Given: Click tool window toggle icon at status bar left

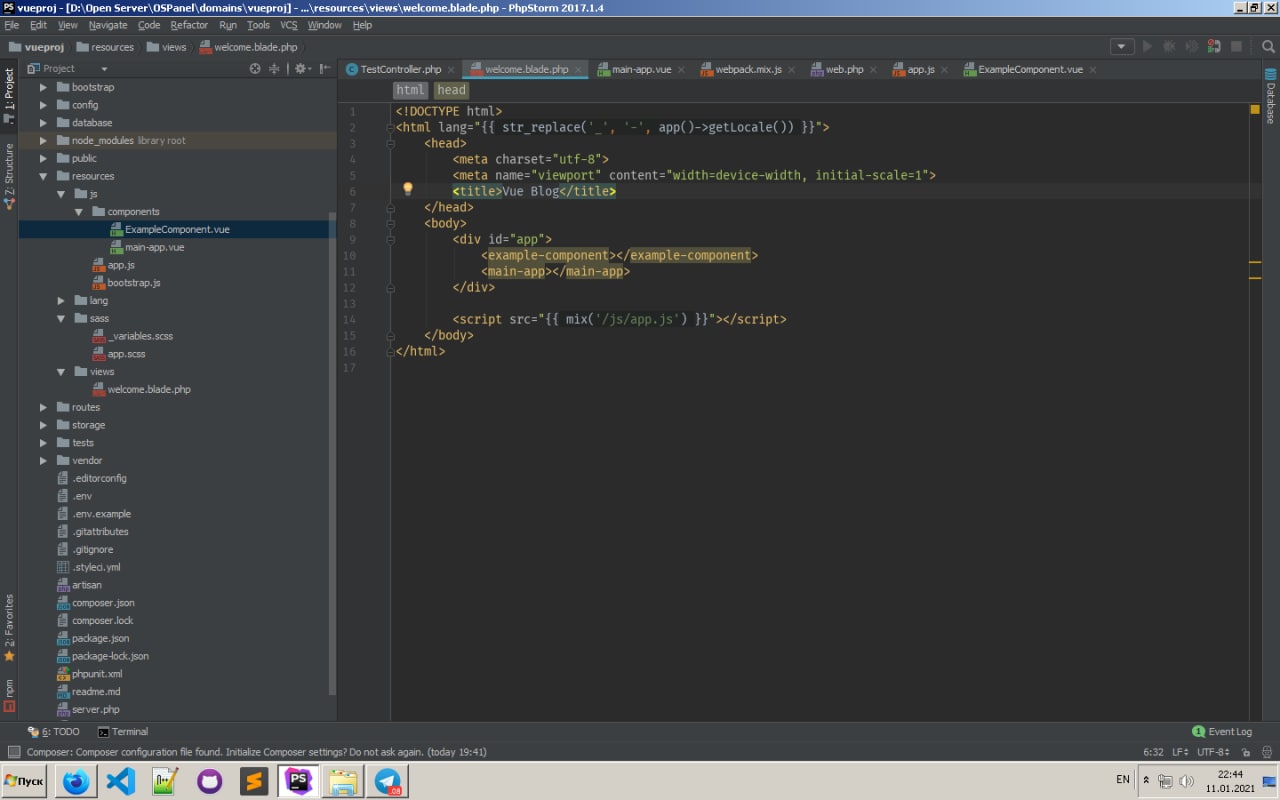Looking at the screenshot, I should (13, 751).
